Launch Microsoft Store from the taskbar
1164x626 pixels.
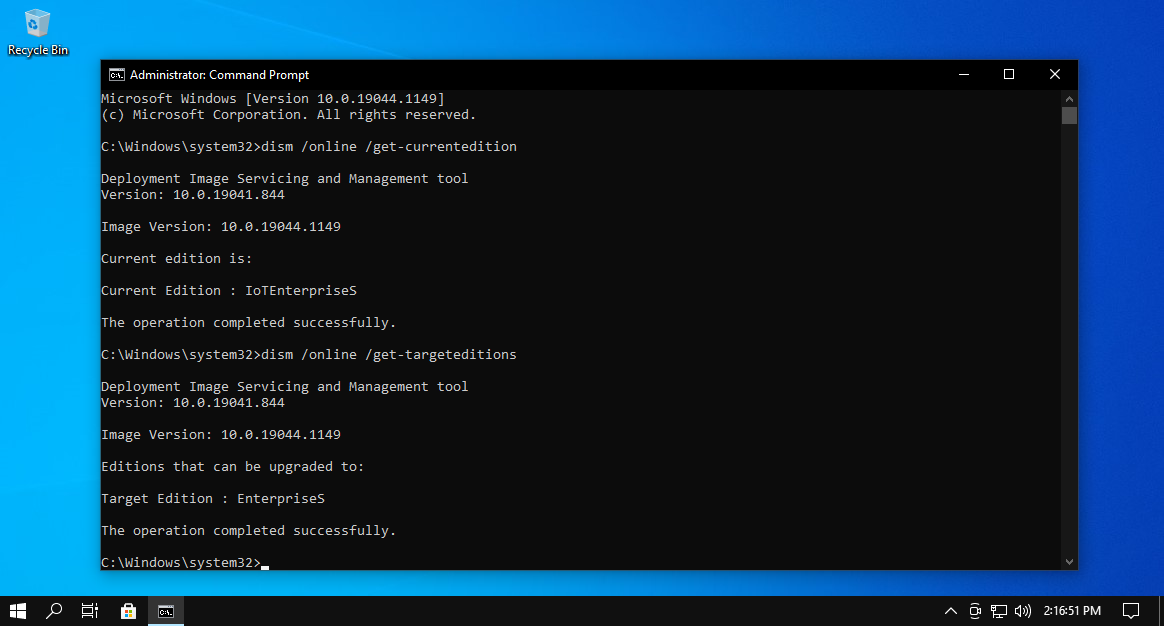pyautogui.click(x=128, y=610)
